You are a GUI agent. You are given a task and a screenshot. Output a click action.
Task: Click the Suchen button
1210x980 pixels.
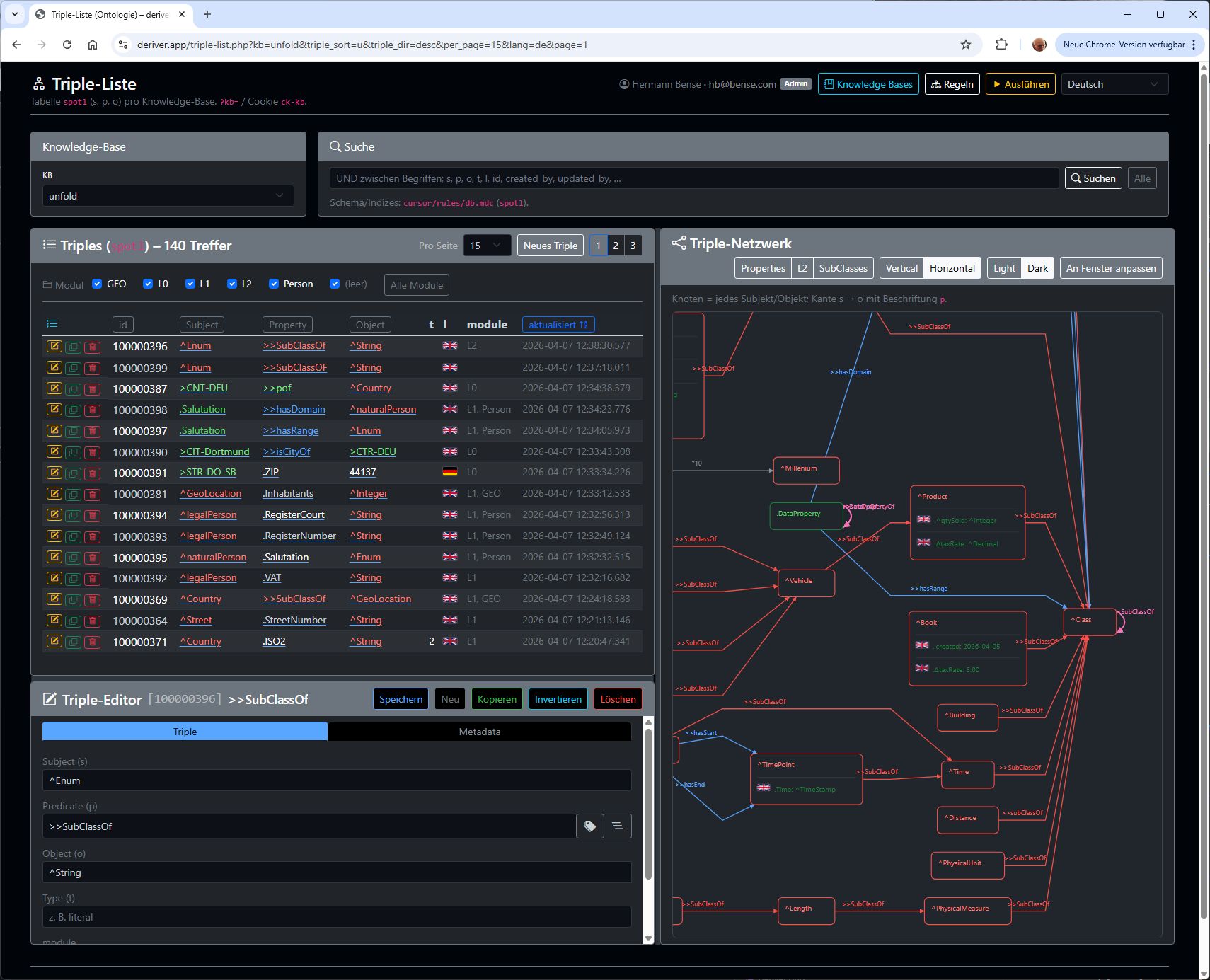1093,178
